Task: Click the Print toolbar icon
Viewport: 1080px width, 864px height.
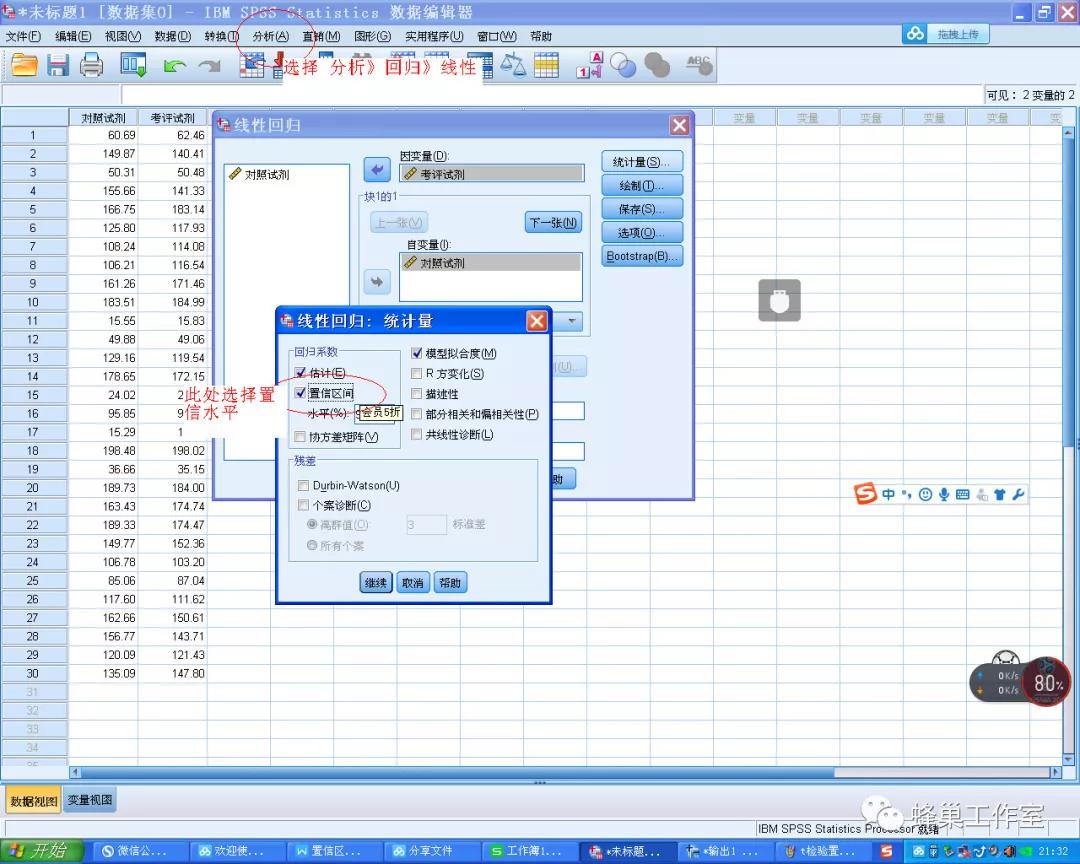Action: pos(92,66)
